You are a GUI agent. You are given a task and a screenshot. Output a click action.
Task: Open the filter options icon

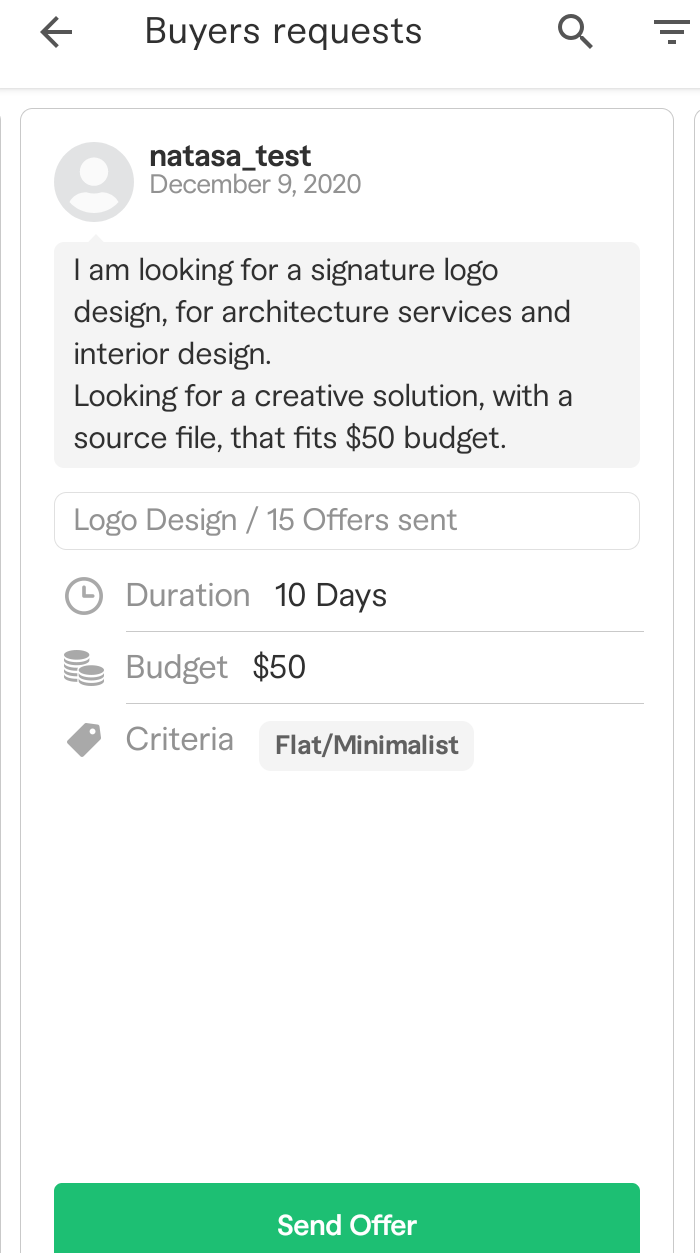670,33
